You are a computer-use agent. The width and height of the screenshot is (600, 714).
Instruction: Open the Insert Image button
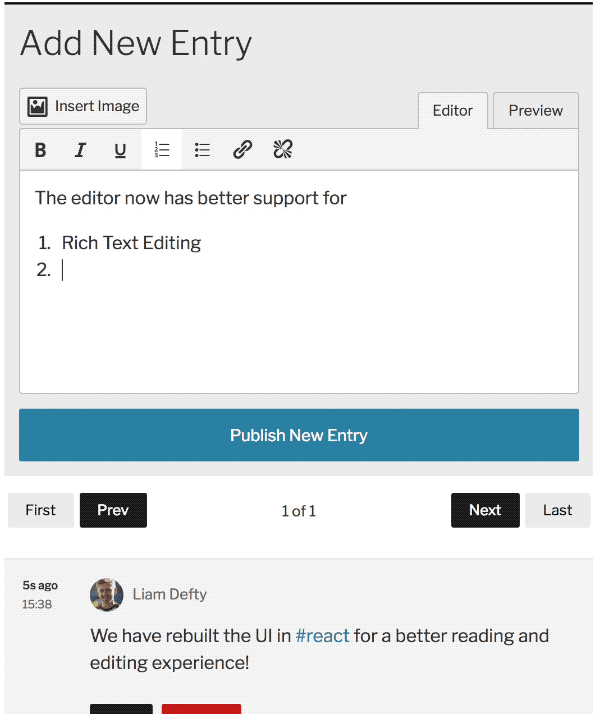[x=83, y=107]
